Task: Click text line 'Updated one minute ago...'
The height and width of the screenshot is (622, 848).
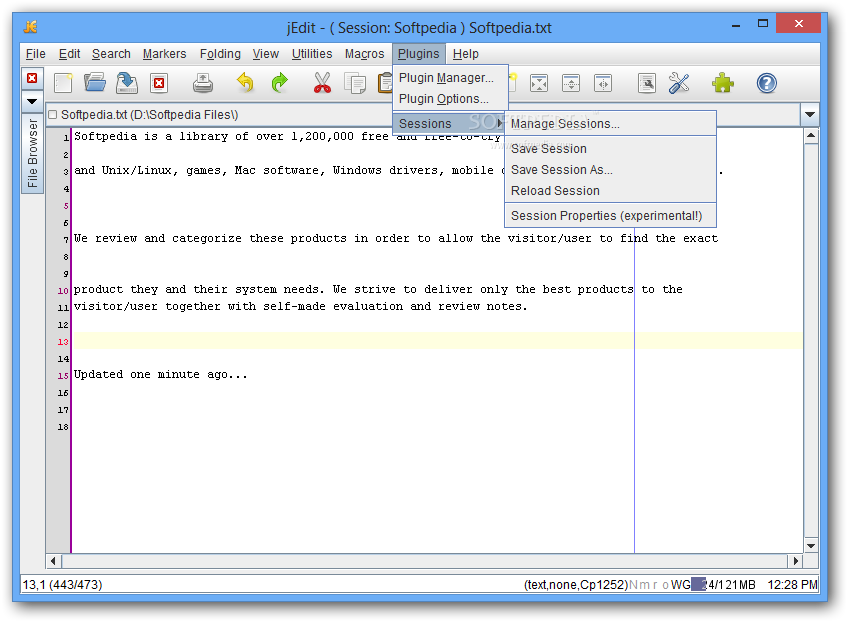Action: click(161, 374)
